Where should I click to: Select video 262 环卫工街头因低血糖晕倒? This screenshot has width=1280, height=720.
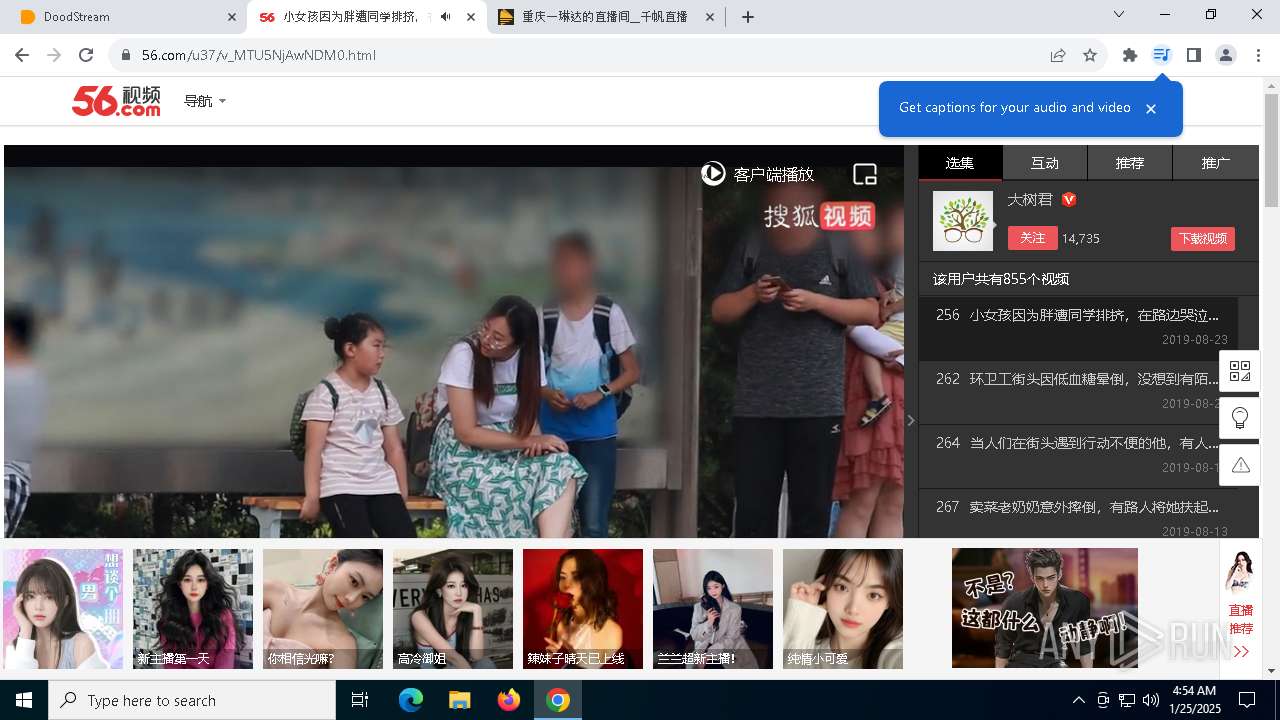1078,392
